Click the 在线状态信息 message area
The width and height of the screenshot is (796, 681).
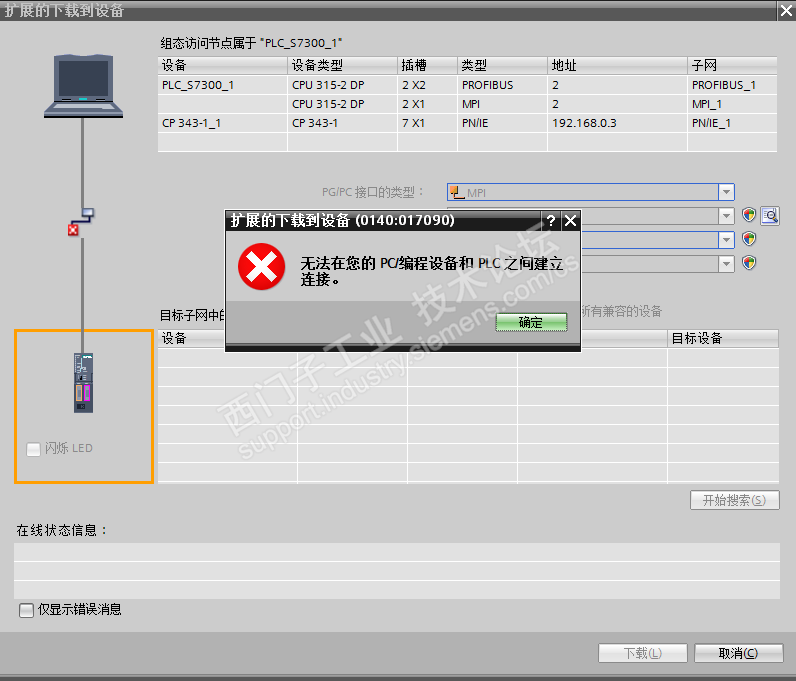coord(397,571)
